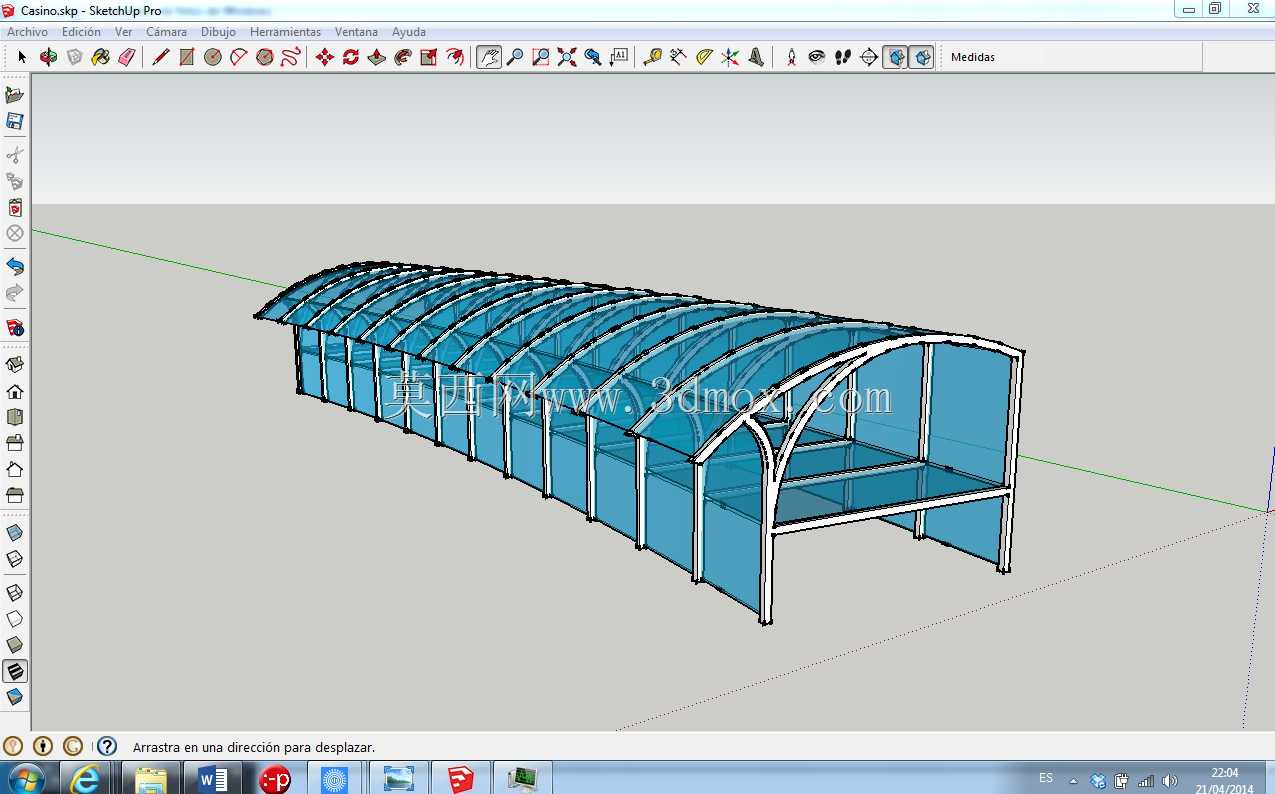Activate the Axes tool
The height and width of the screenshot is (794, 1275).
[x=731, y=57]
